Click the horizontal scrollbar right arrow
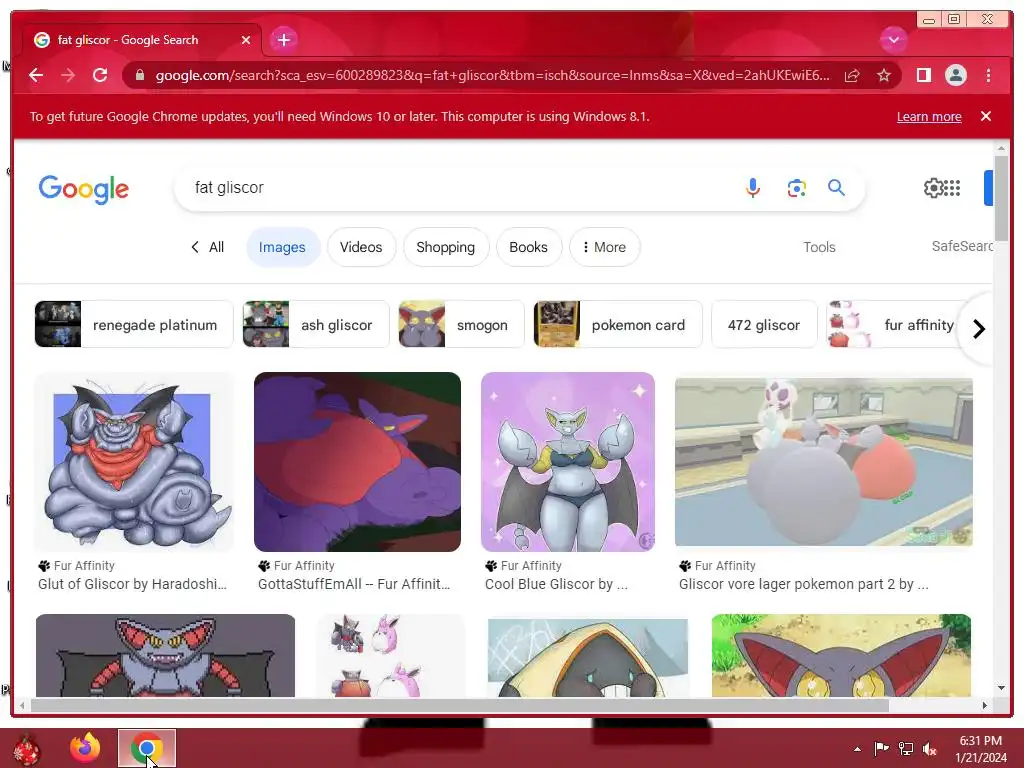The width and height of the screenshot is (1024, 768). (985, 705)
